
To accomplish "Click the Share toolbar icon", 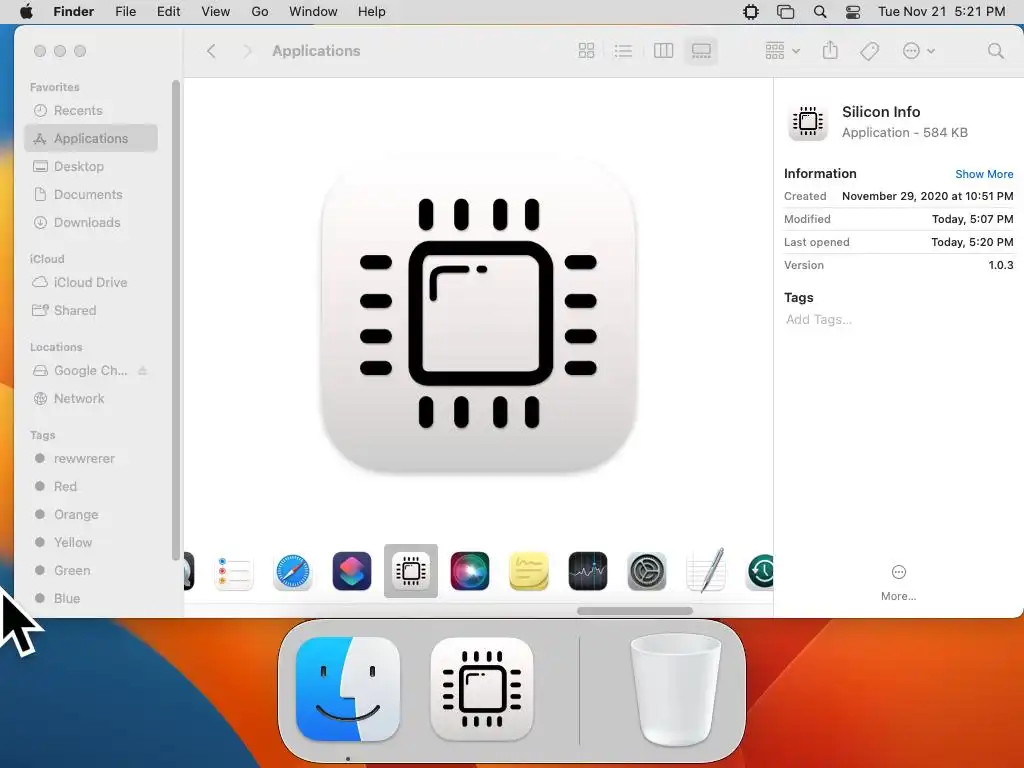I will coord(830,50).
